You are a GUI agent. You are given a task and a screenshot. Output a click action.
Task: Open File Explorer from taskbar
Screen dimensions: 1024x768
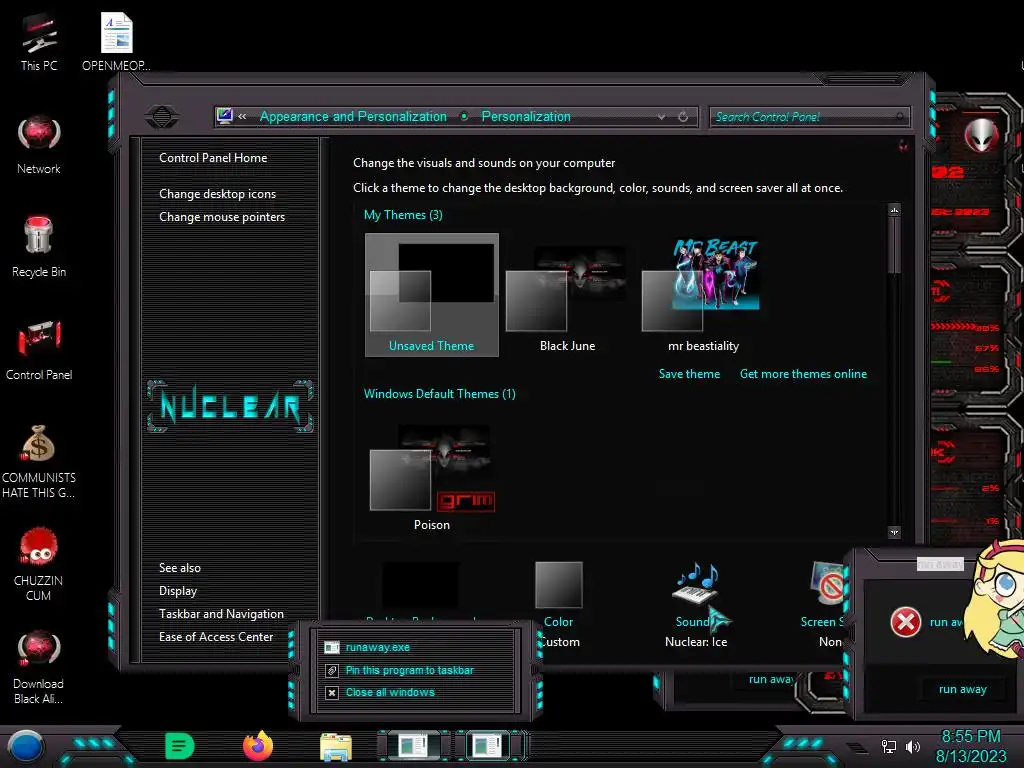pyautogui.click(x=336, y=747)
